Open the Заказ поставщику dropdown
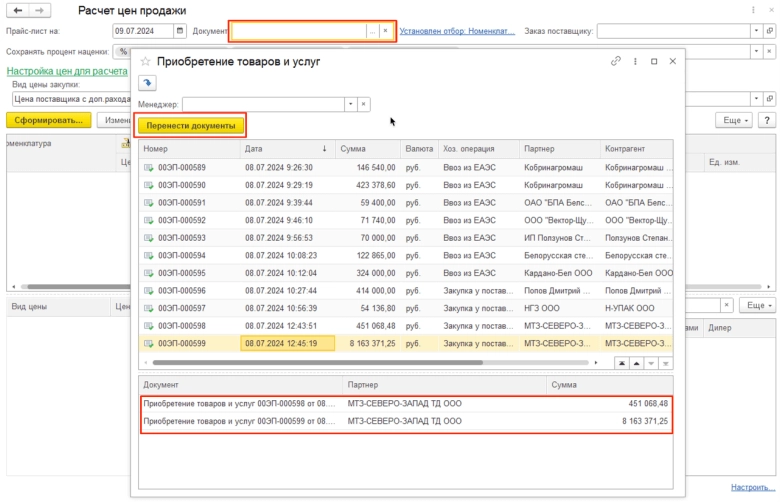 pos(757,31)
